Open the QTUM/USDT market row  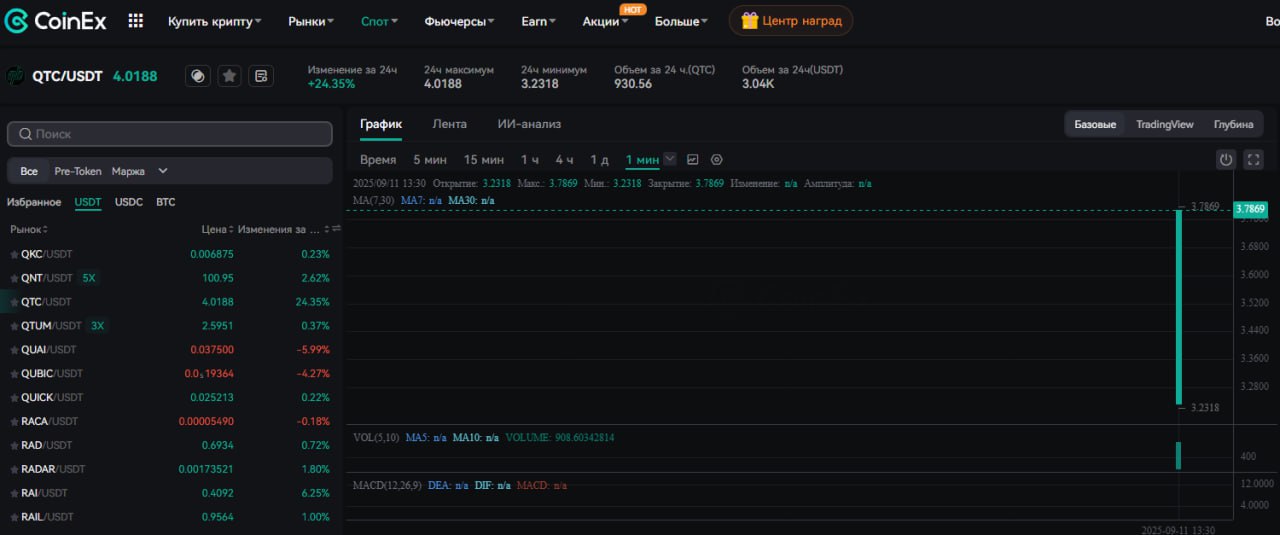(170, 326)
